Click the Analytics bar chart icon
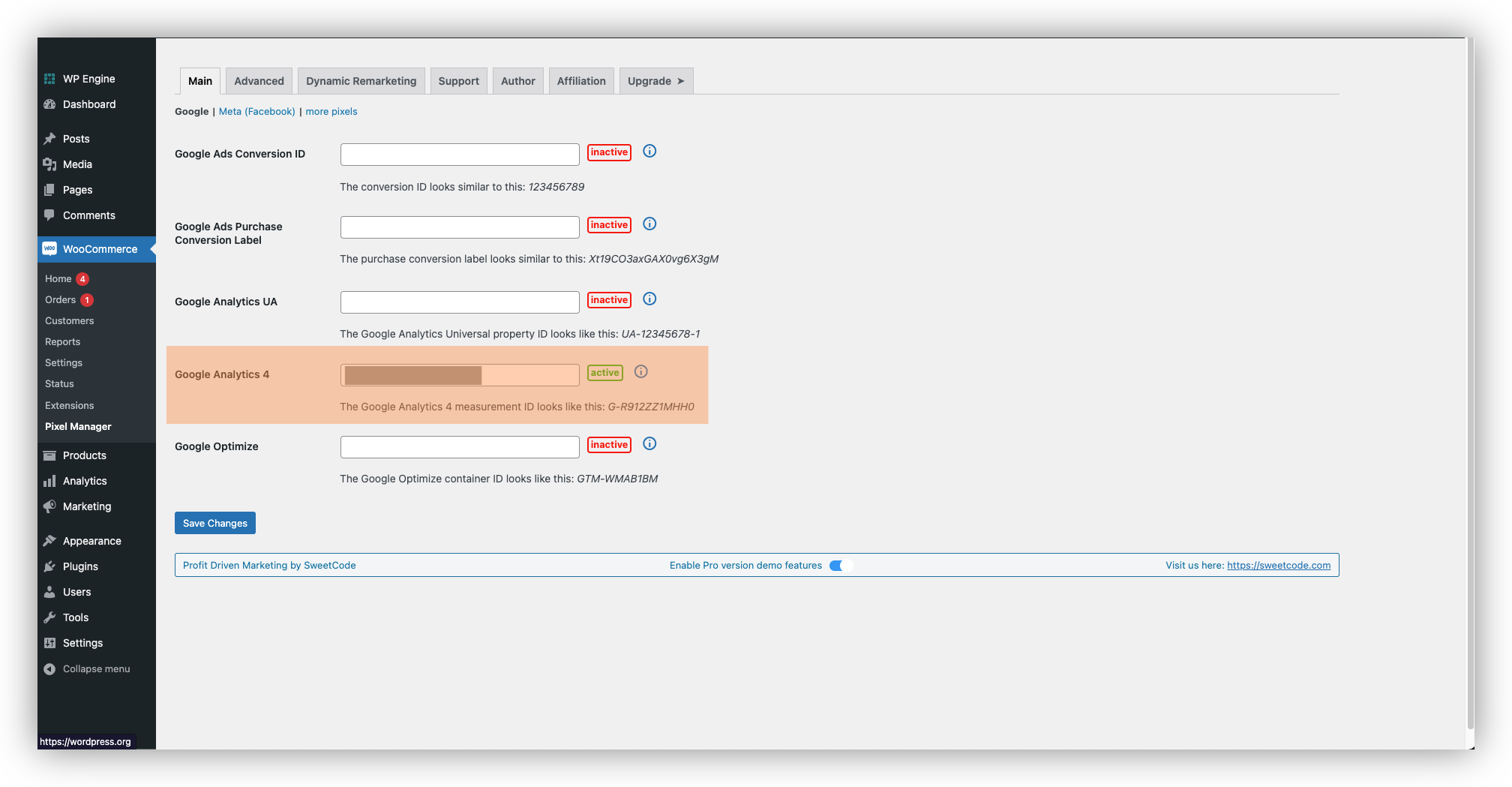 [49, 481]
